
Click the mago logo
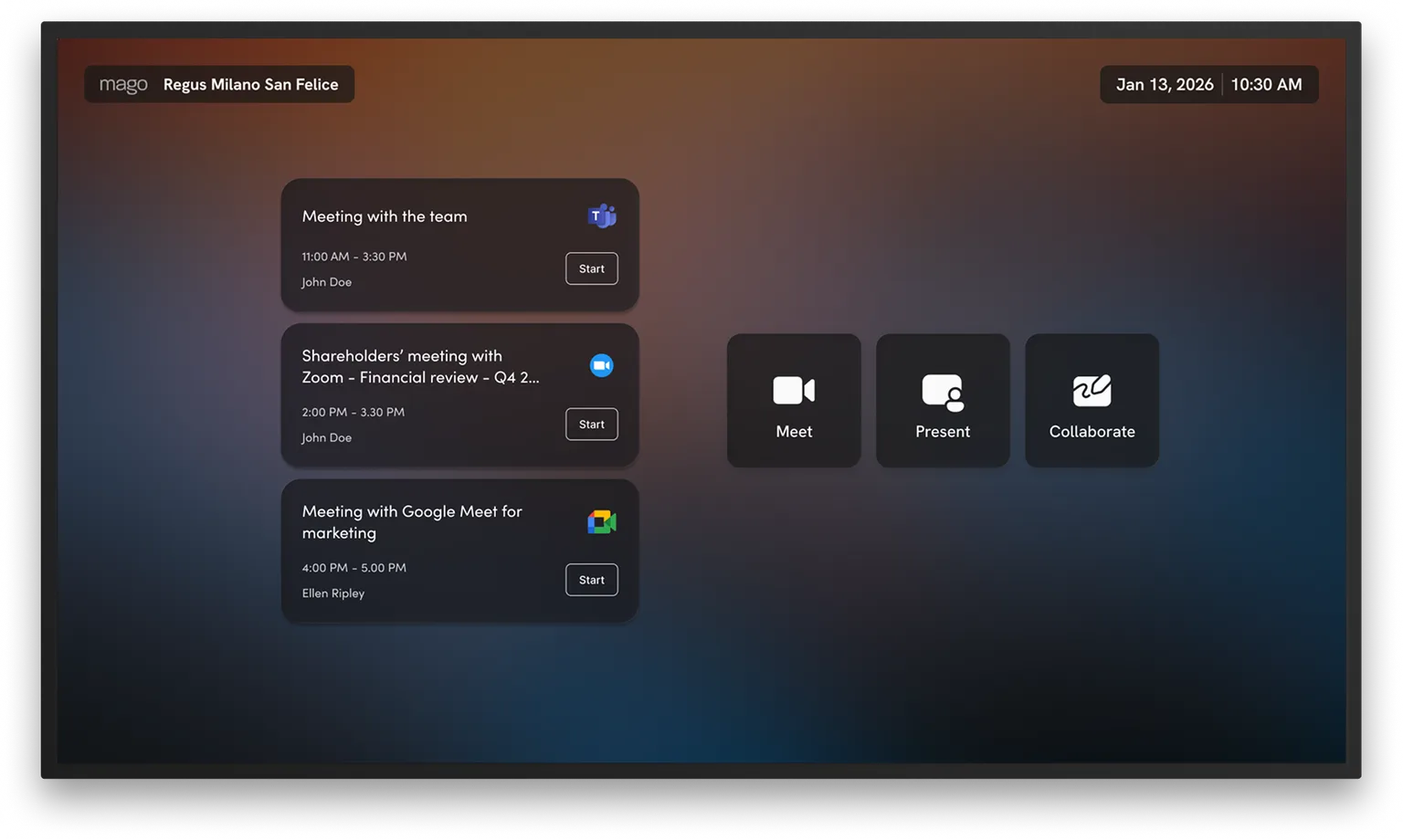[123, 85]
